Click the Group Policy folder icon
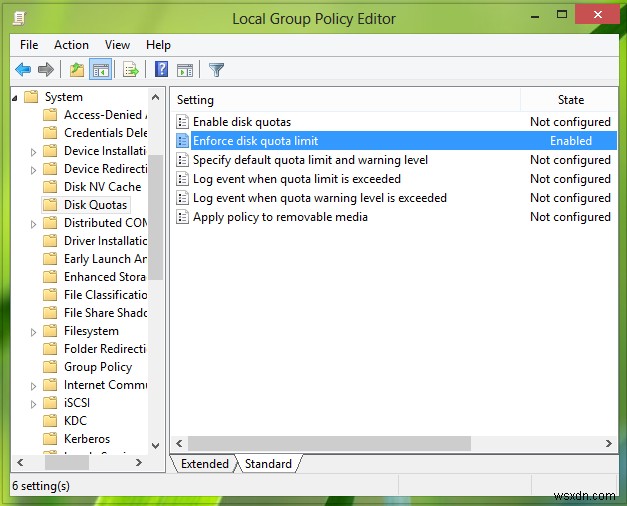 click(50, 367)
